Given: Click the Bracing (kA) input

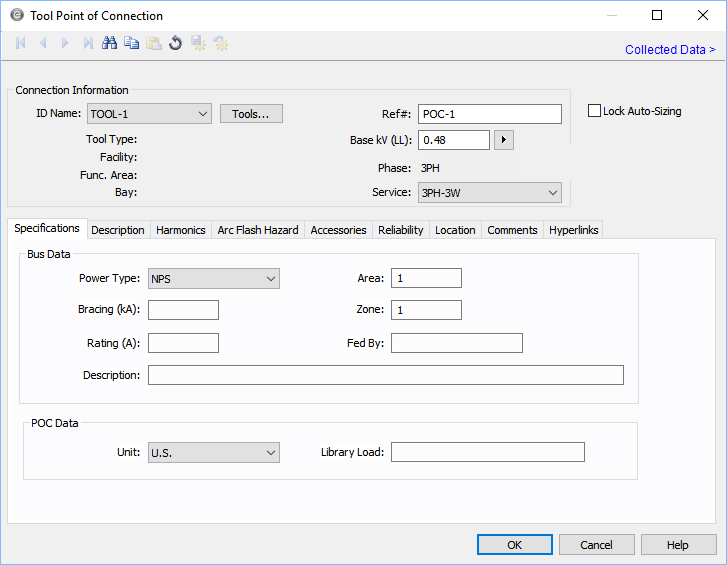Looking at the screenshot, I should [184, 310].
